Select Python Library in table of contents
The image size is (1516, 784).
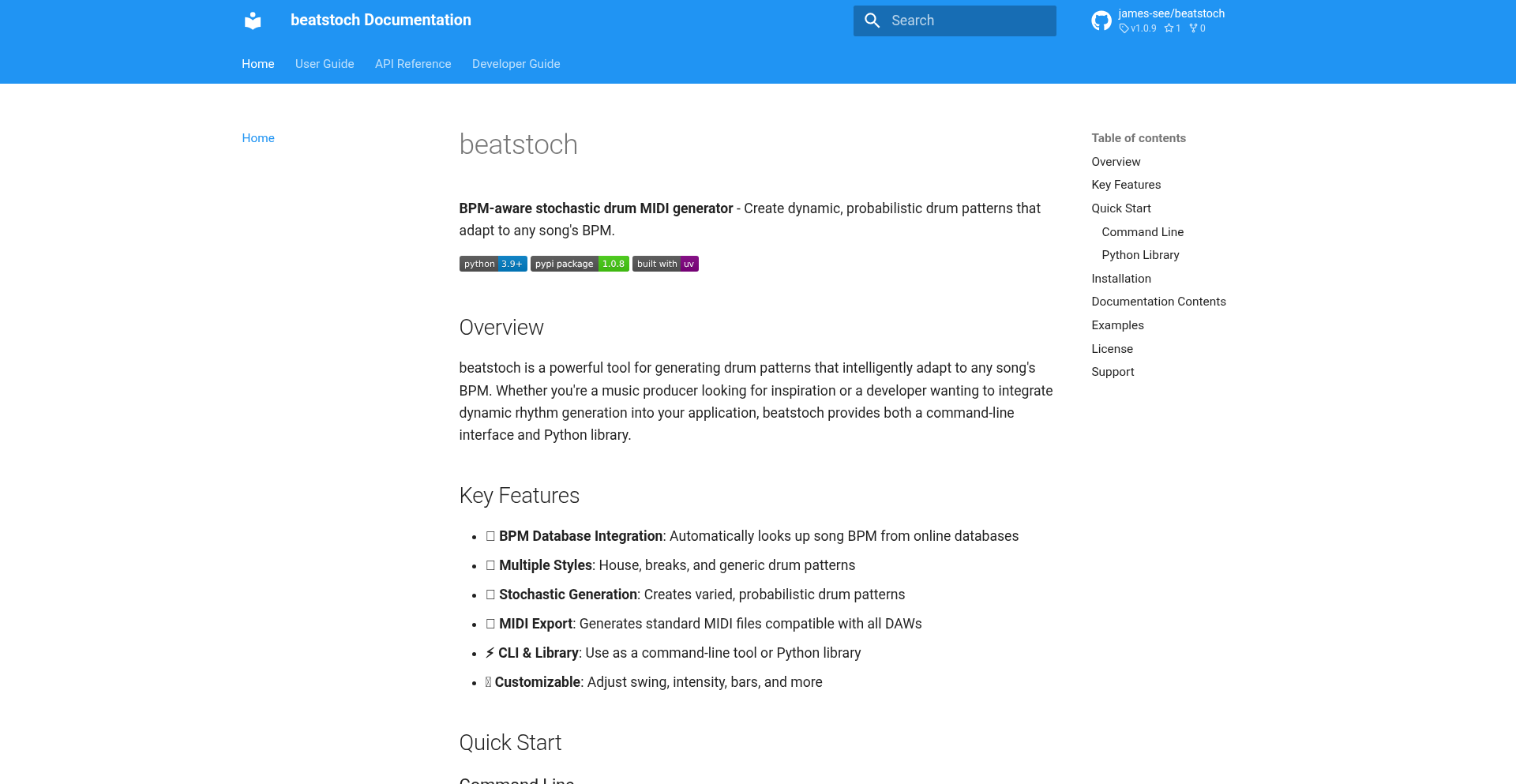pos(1140,255)
